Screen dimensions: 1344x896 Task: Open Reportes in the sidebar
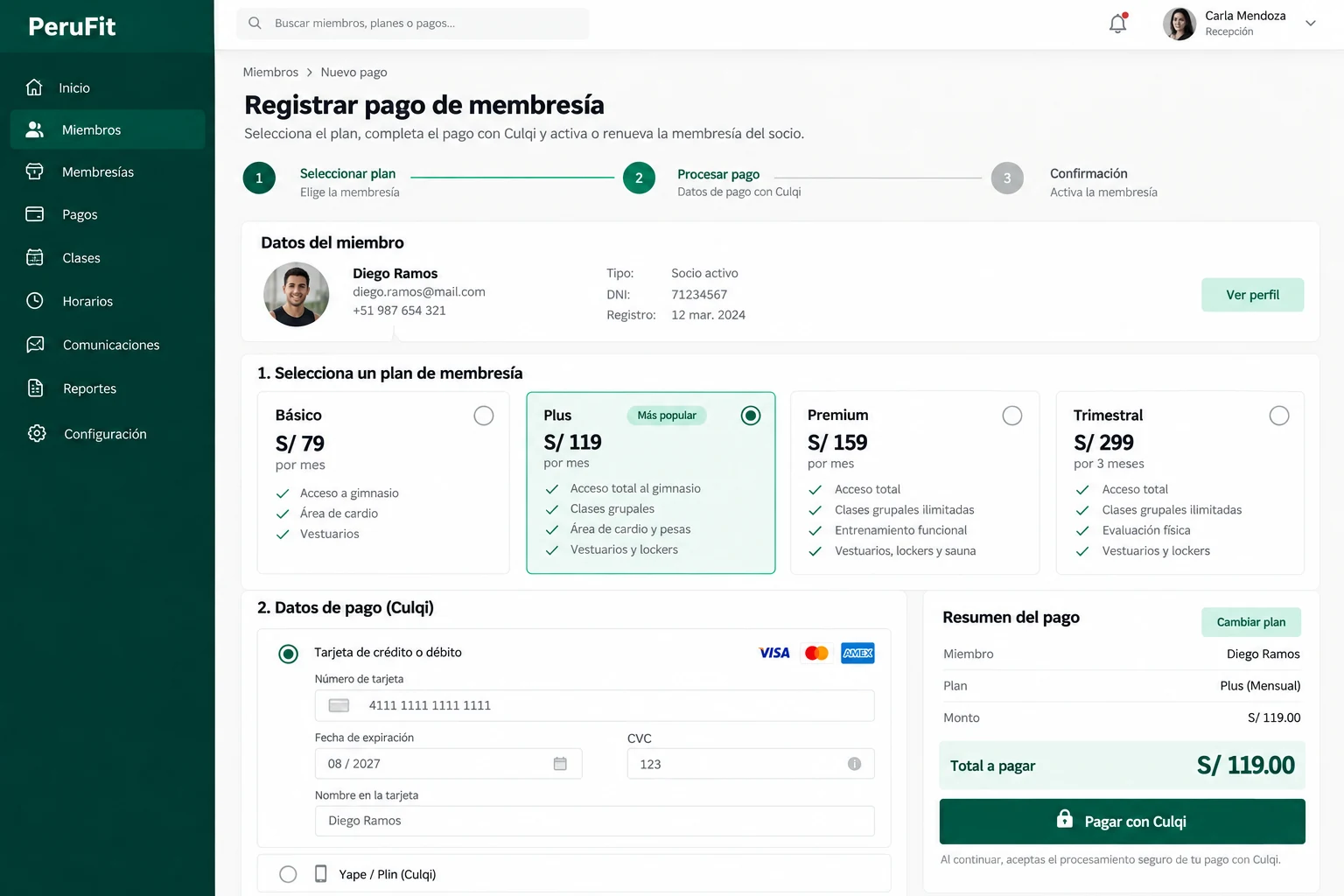tap(108, 388)
